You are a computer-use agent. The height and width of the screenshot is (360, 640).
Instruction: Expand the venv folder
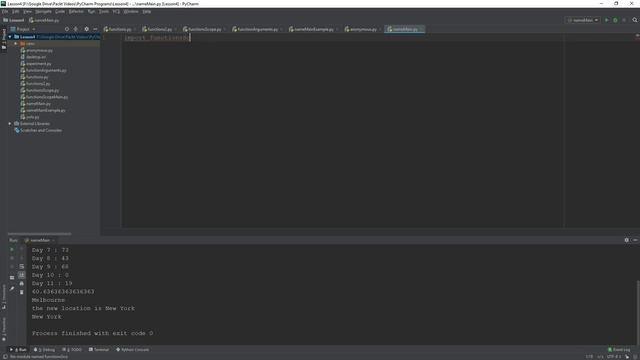pyautogui.click(x=16, y=44)
